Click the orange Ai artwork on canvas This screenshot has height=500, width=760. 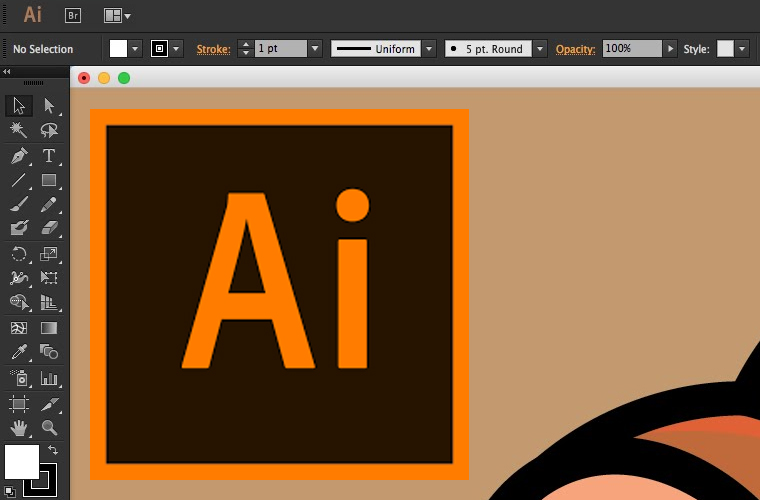coord(279,295)
